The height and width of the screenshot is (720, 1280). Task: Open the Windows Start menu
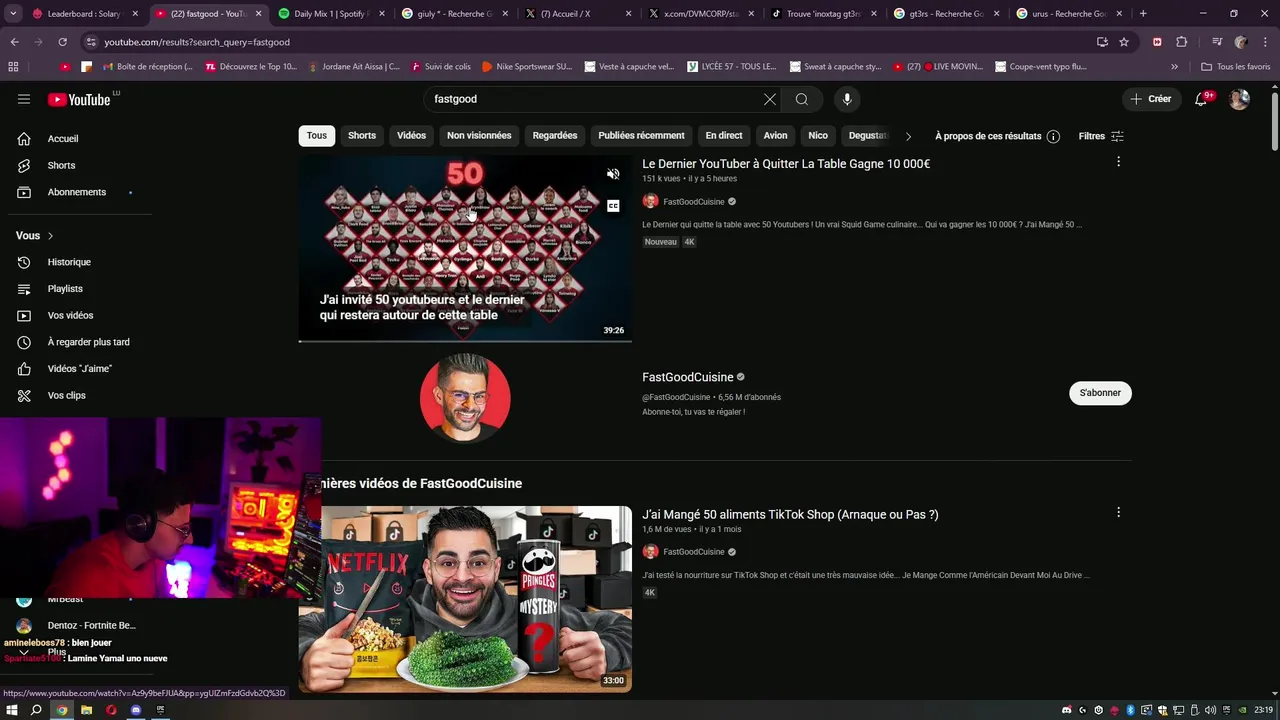pyautogui.click(x=12, y=710)
